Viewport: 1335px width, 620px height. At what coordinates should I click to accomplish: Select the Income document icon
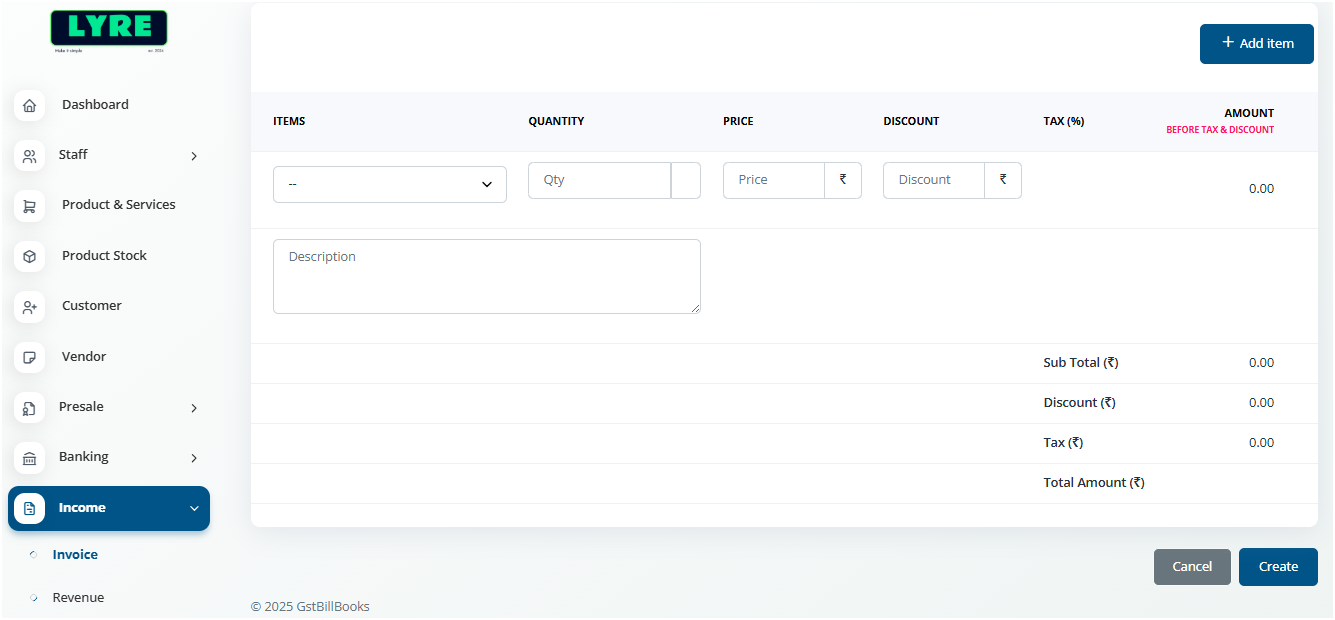[x=29, y=508]
